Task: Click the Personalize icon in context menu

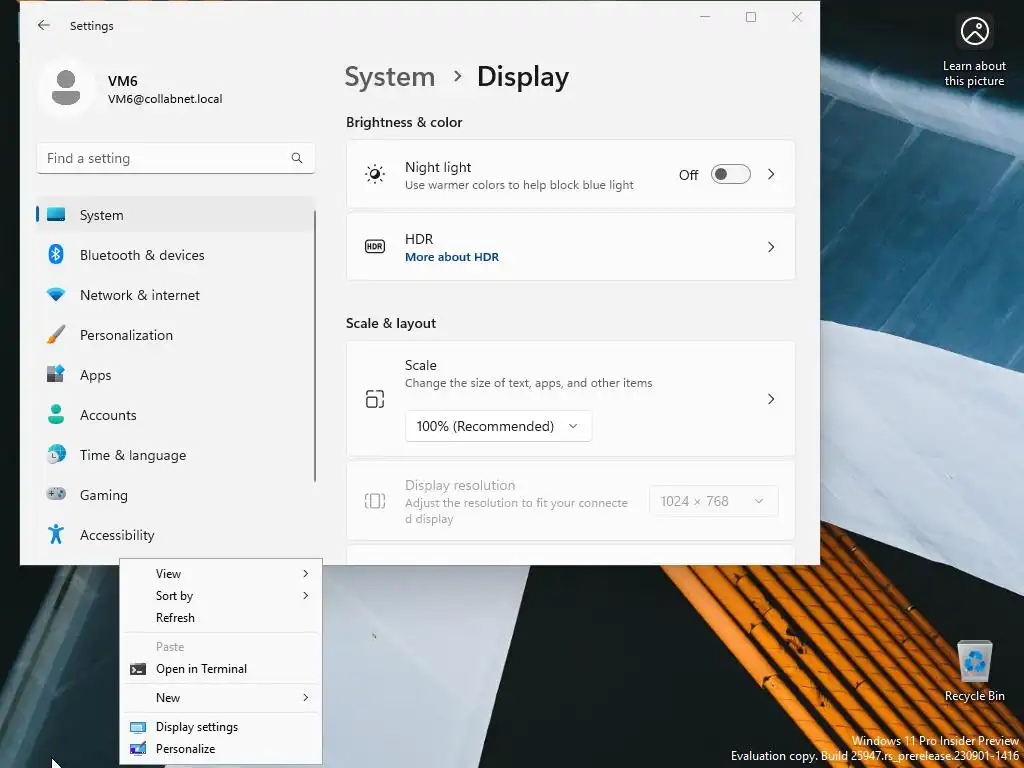Action: [138, 749]
